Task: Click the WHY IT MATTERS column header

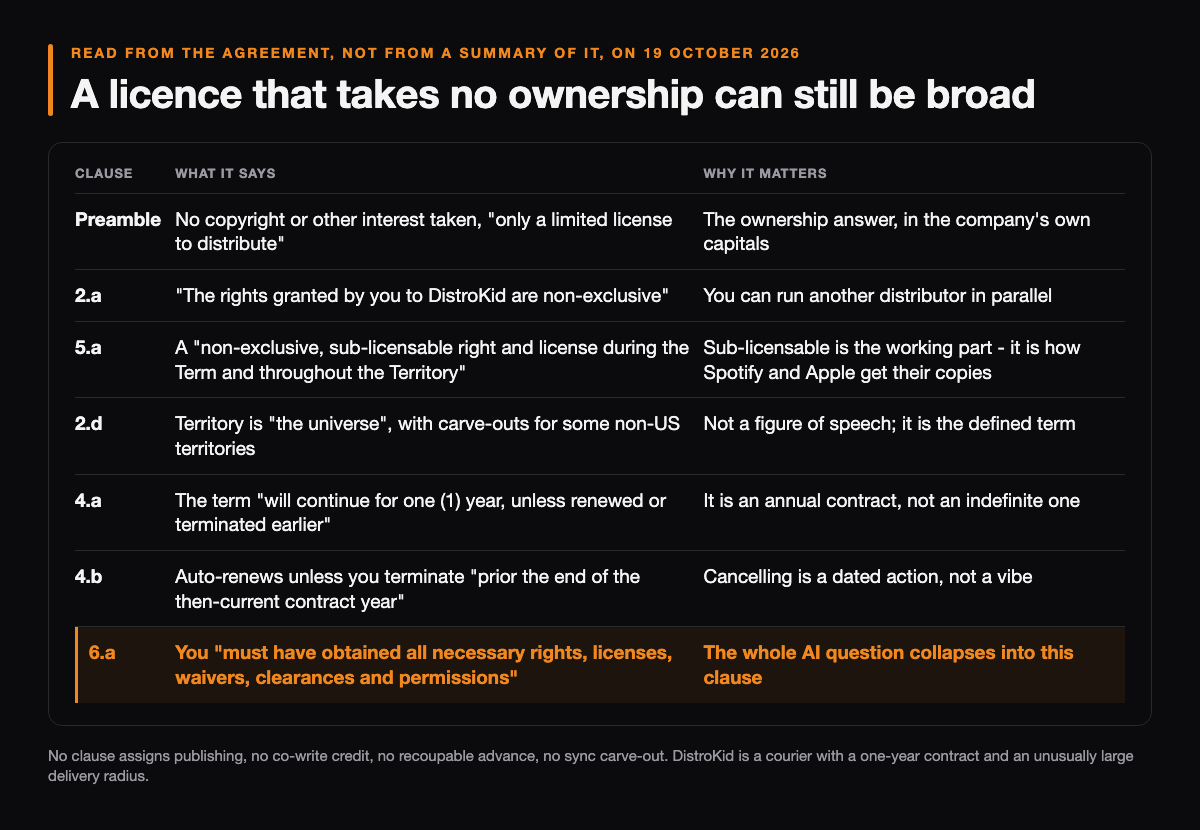Action: (765, 173)
